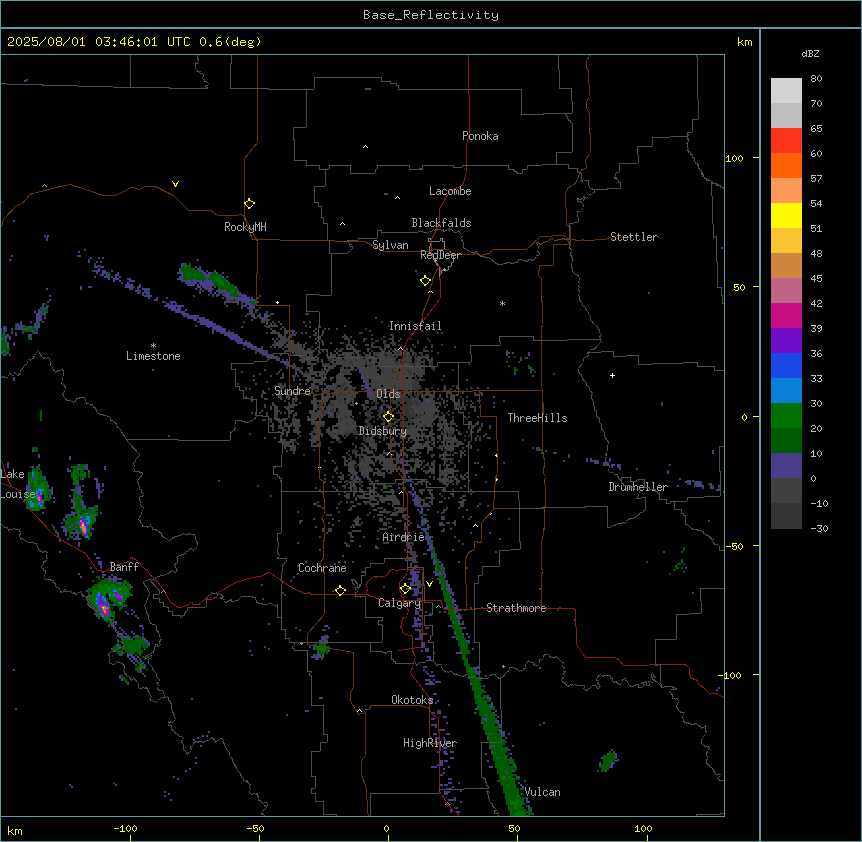Click the yellow diamond marker above Didsbury
862x842 pixels.
click(388, 417)
